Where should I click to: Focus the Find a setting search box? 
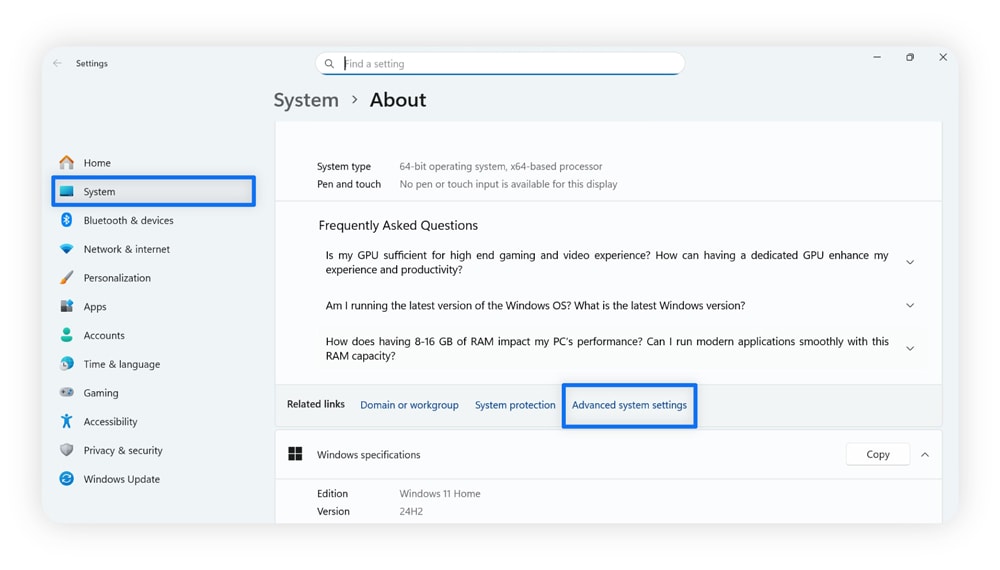(500, 63)
